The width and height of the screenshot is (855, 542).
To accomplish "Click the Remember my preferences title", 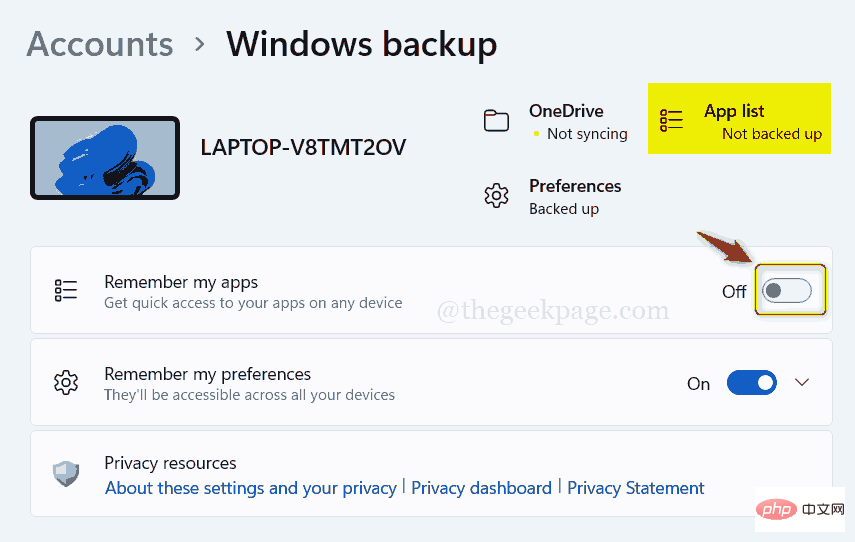I will (x=207, y=375).
